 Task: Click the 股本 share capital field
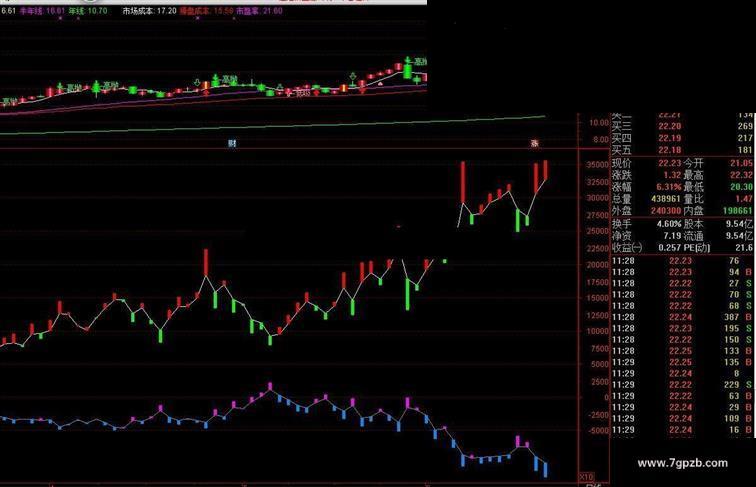pos(718,224)
